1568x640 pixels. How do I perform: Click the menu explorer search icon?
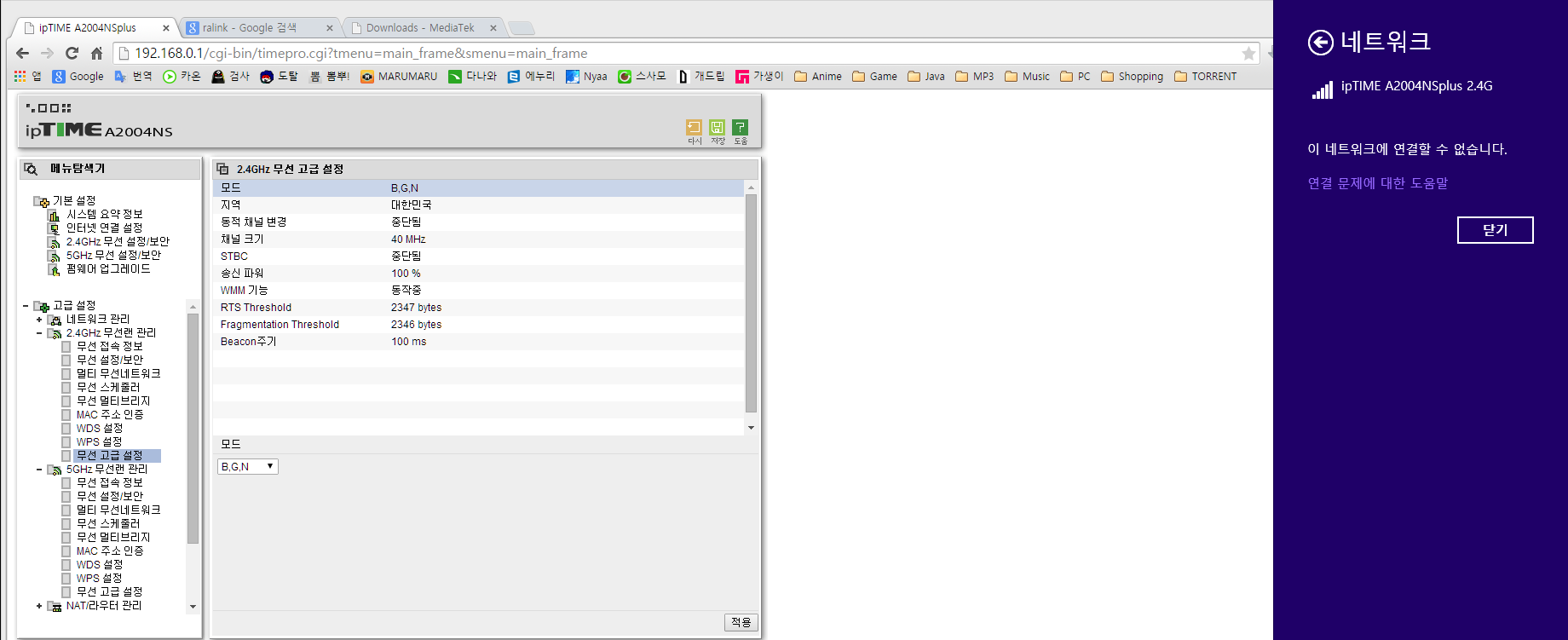pyautogui.click(x=31, y=169)
